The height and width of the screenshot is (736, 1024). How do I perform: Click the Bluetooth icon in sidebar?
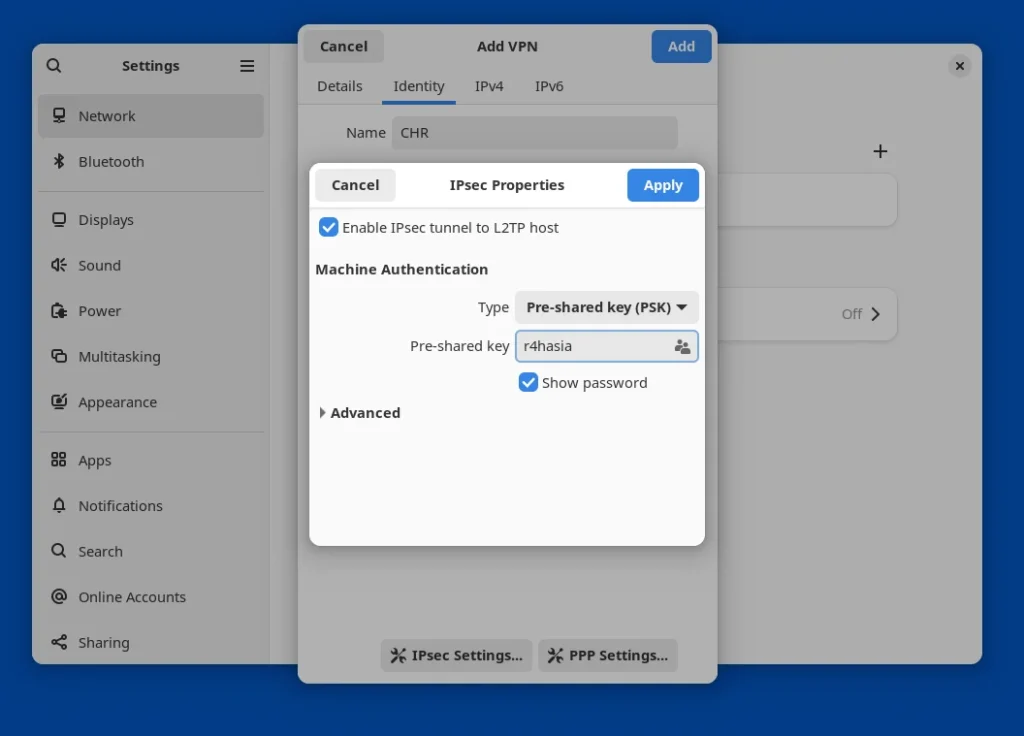(x=59, y=162)
